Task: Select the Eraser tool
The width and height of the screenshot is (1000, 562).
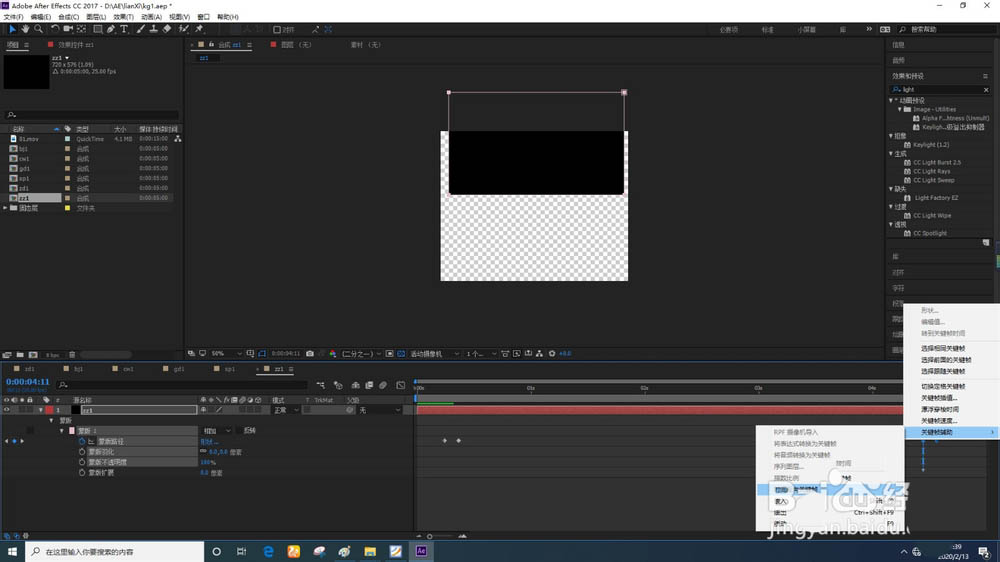Action: [x=166, y=29]
